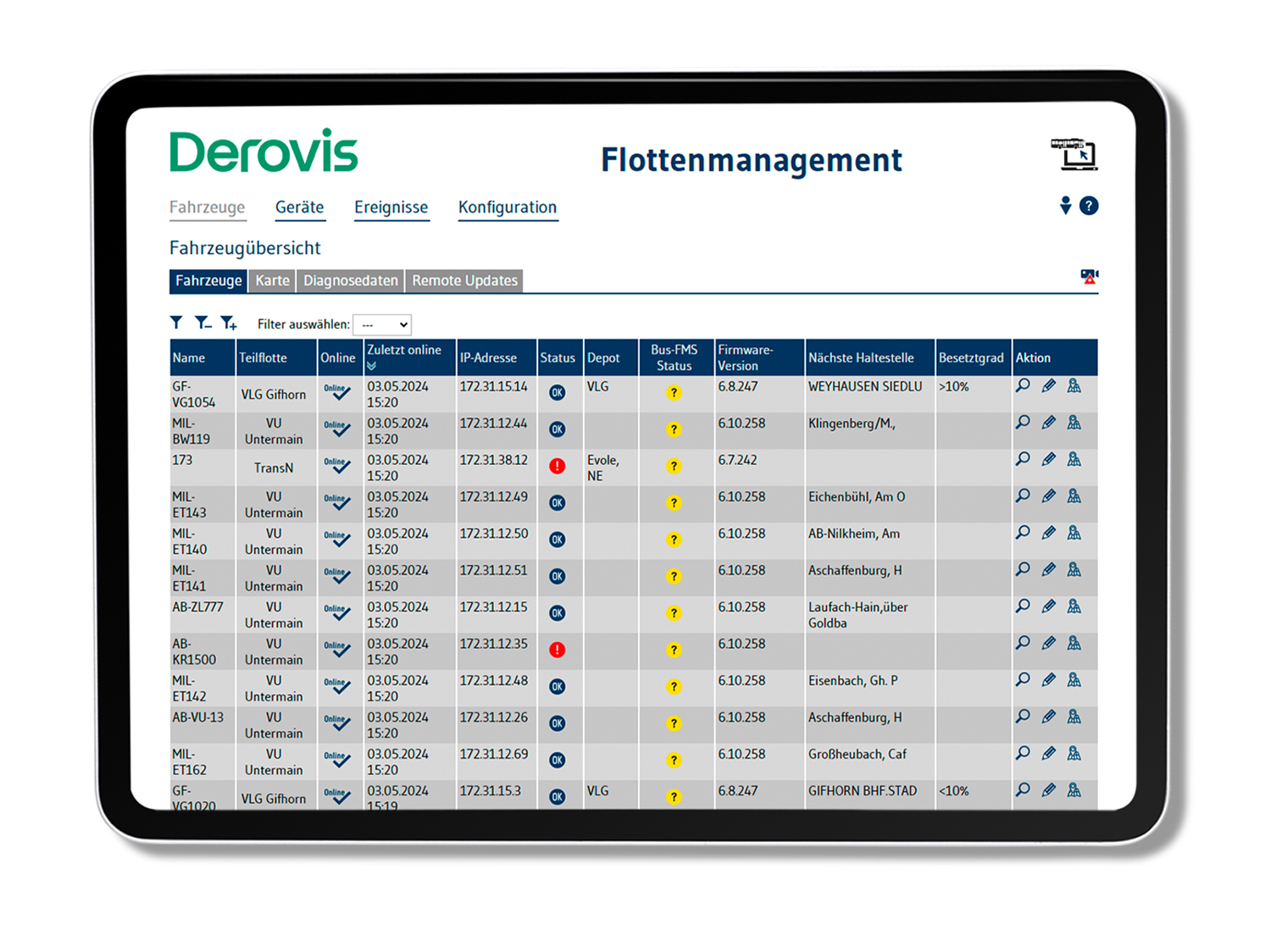
Task: Click magnifier icon for GF-VG1054 row
Action: tap(1023, 385)
